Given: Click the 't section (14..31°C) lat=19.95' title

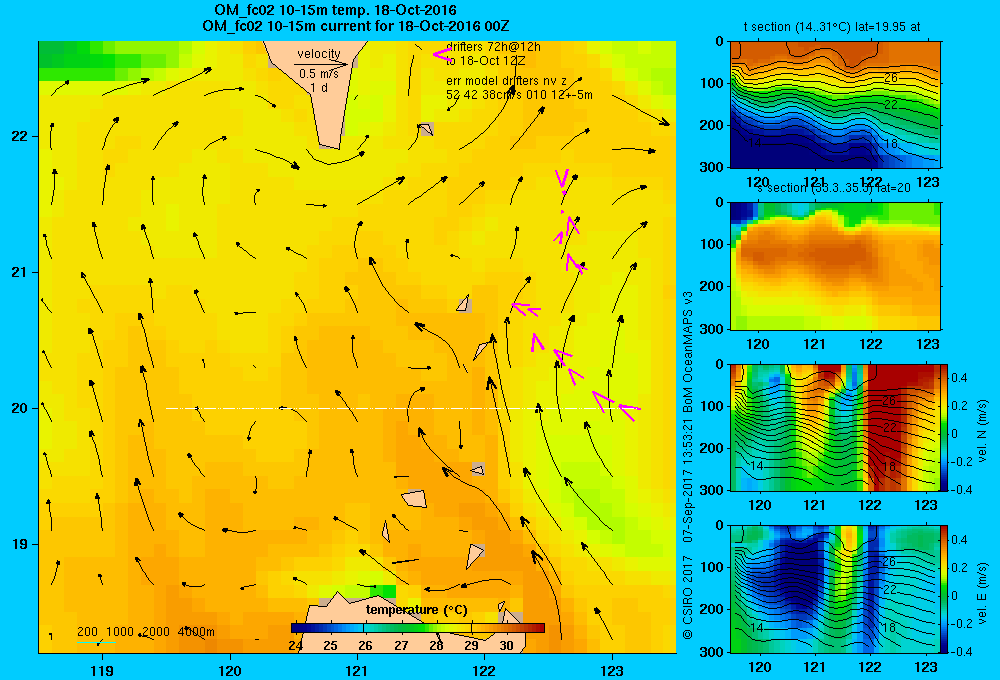Looking at the screenshot, I should coord(832,27).
